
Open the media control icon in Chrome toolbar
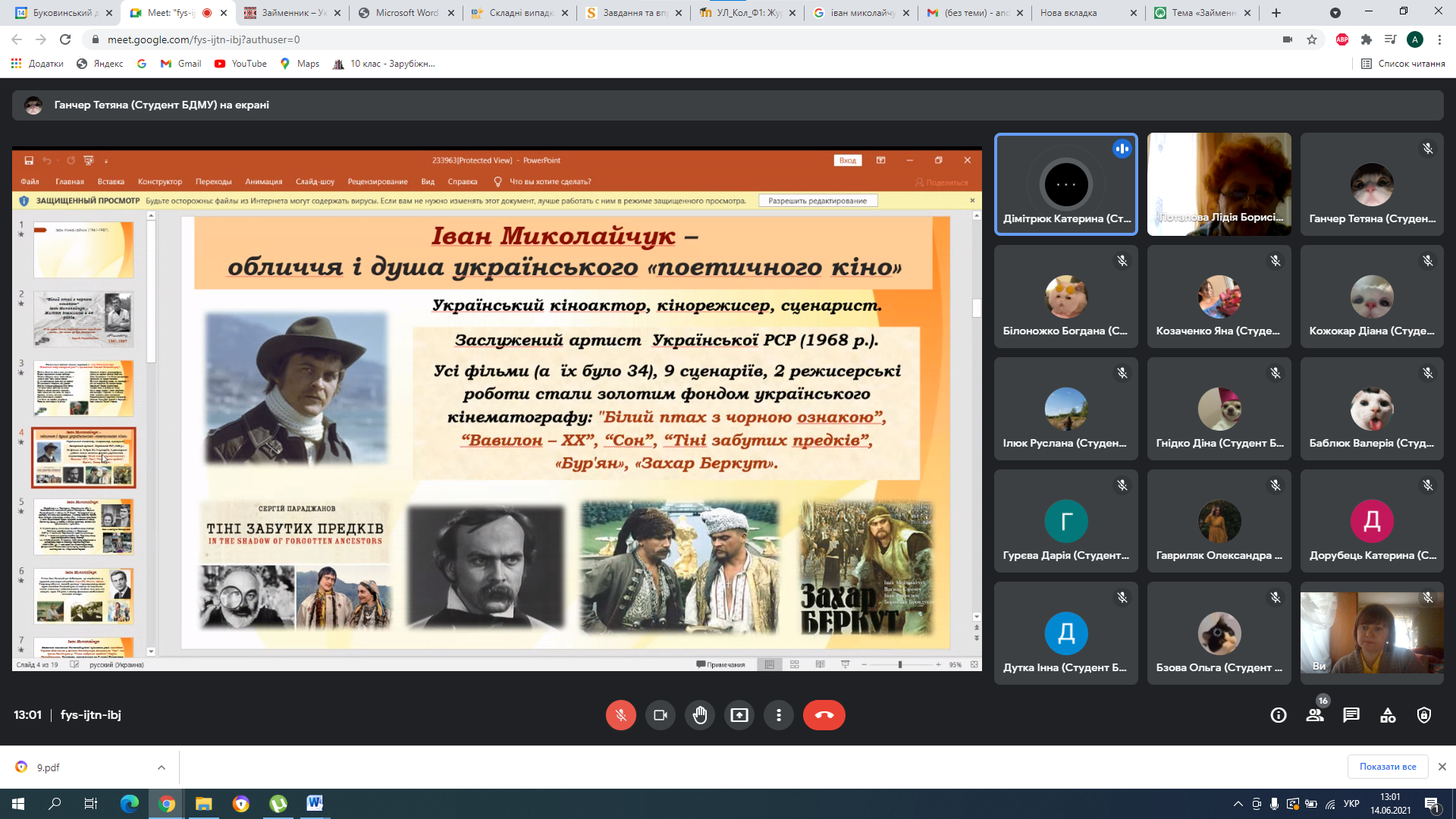click(1390, 39)
